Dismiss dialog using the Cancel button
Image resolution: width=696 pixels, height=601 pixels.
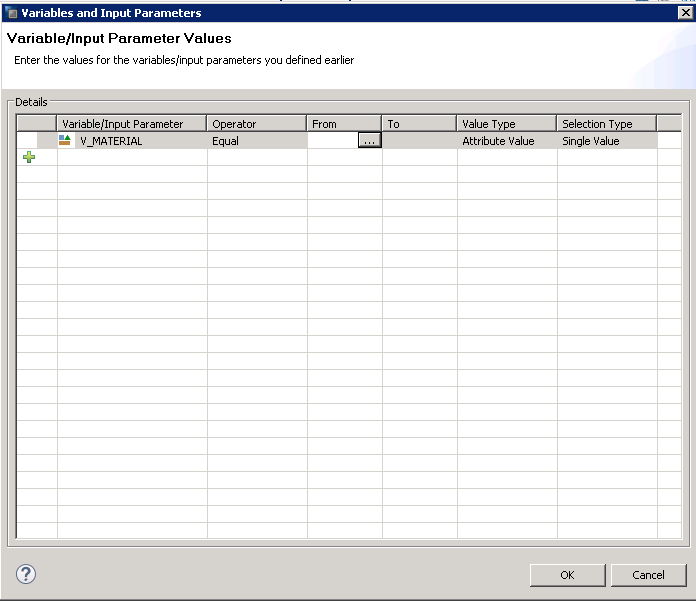[649, 575]
